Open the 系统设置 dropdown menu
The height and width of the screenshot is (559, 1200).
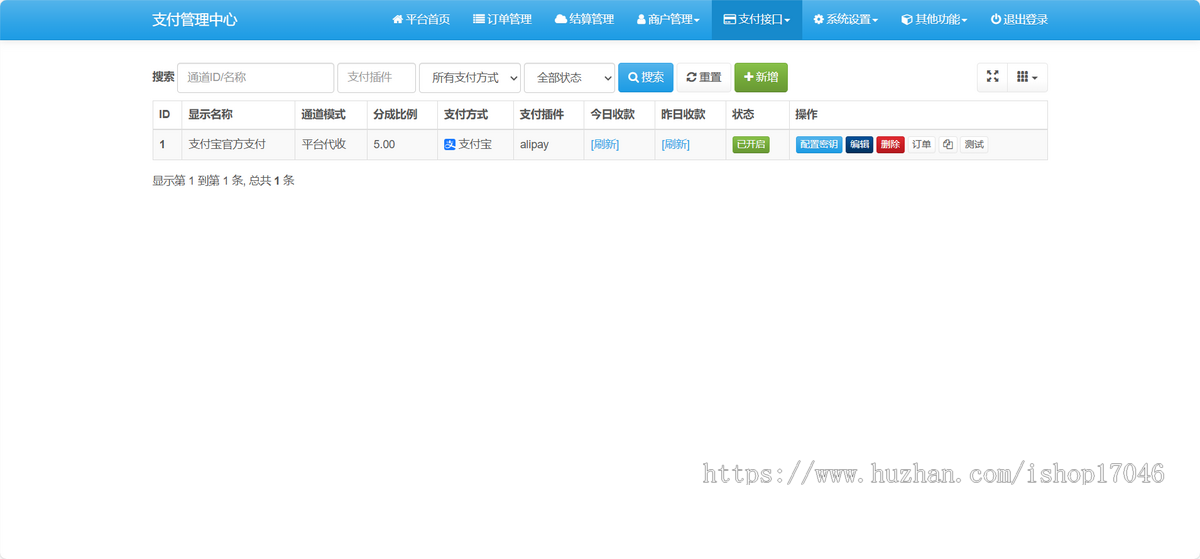[845, 20]
